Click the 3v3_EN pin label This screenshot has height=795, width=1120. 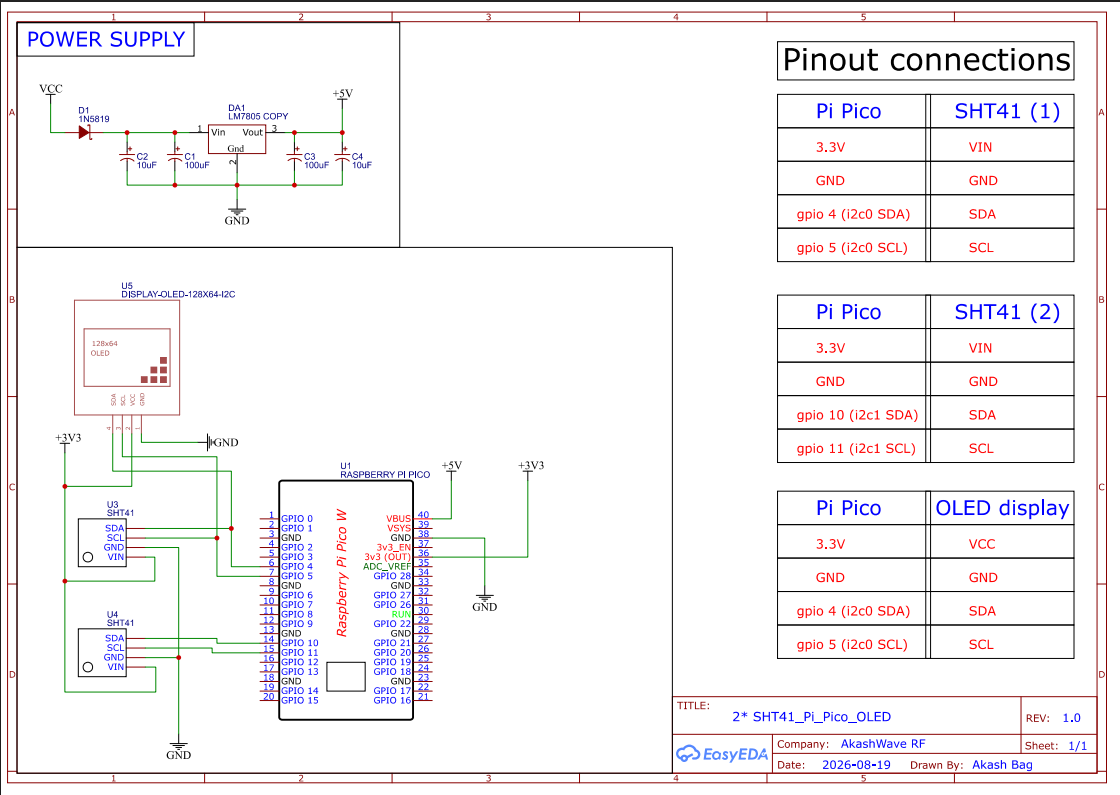click(x=394, y=547)
